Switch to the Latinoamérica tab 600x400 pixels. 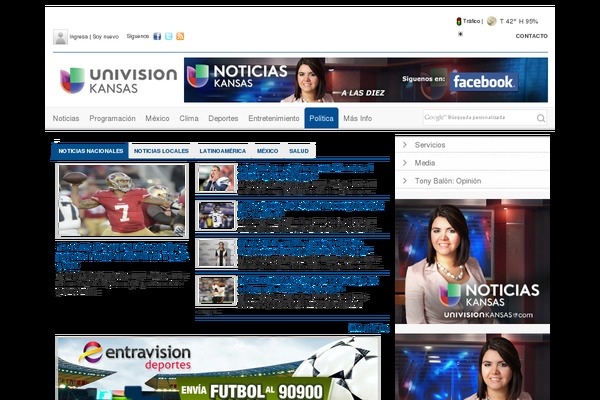tap(222, 151)
